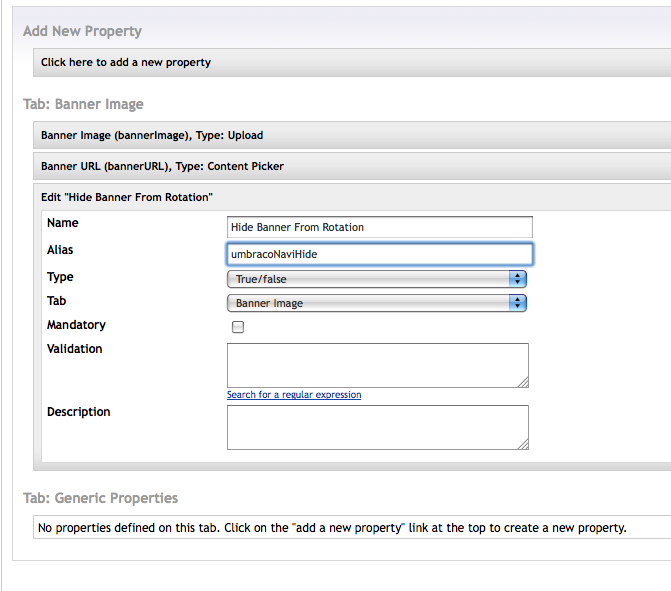Click the 'No properties defined on this tab' message
The image size is (671, 591).
331,527
